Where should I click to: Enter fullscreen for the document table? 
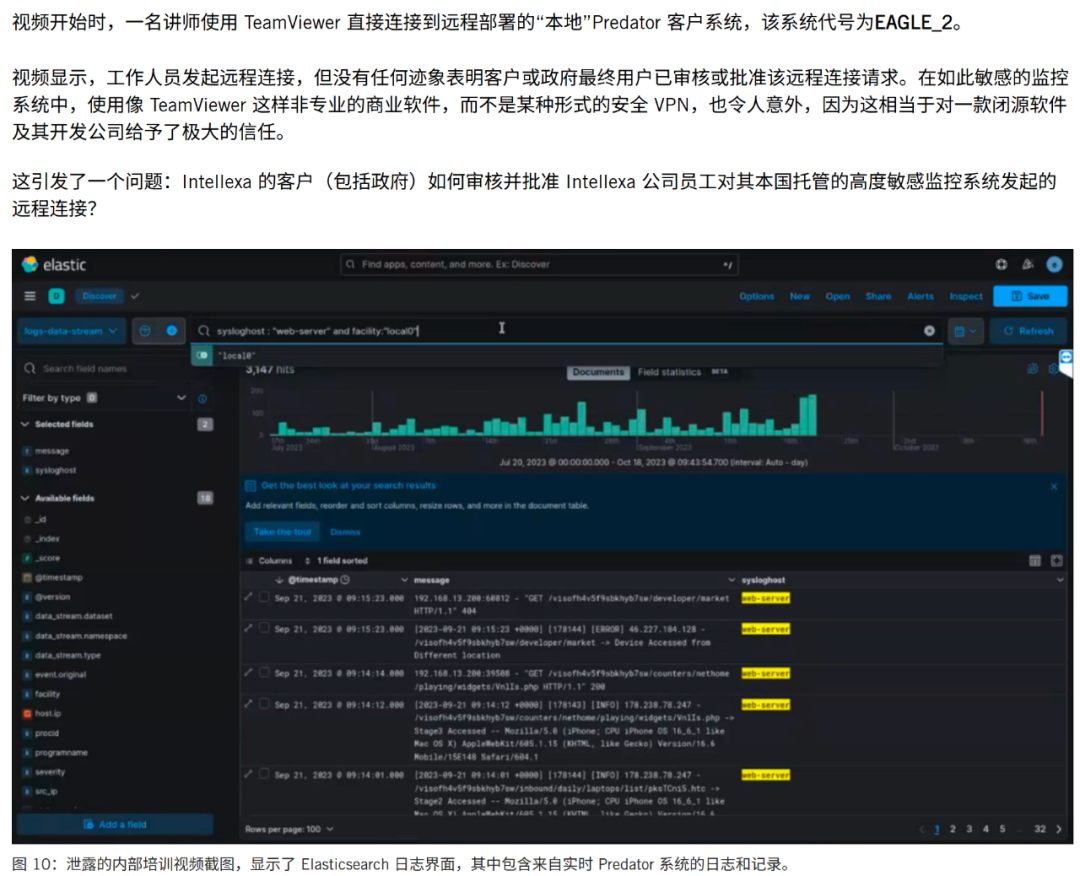1057,561
